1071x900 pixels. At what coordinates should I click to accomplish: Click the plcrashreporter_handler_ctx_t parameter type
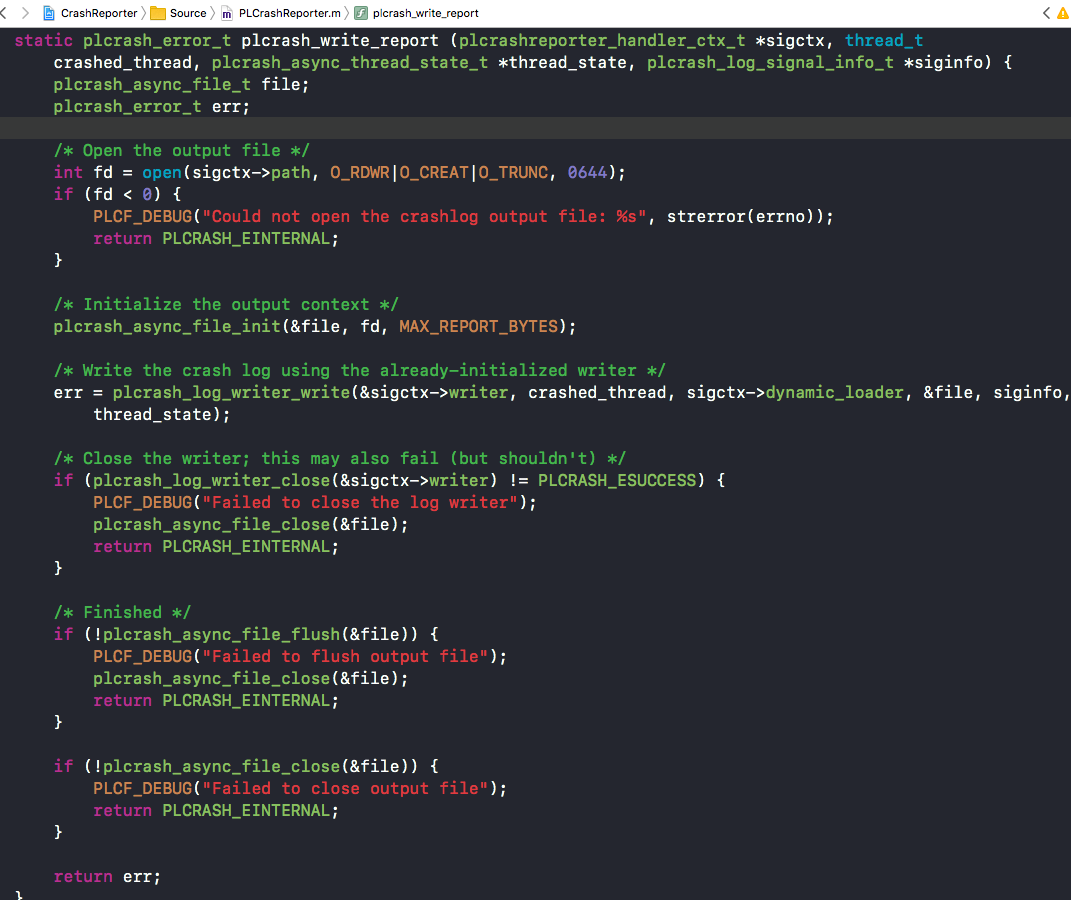(x=602, y=40)
